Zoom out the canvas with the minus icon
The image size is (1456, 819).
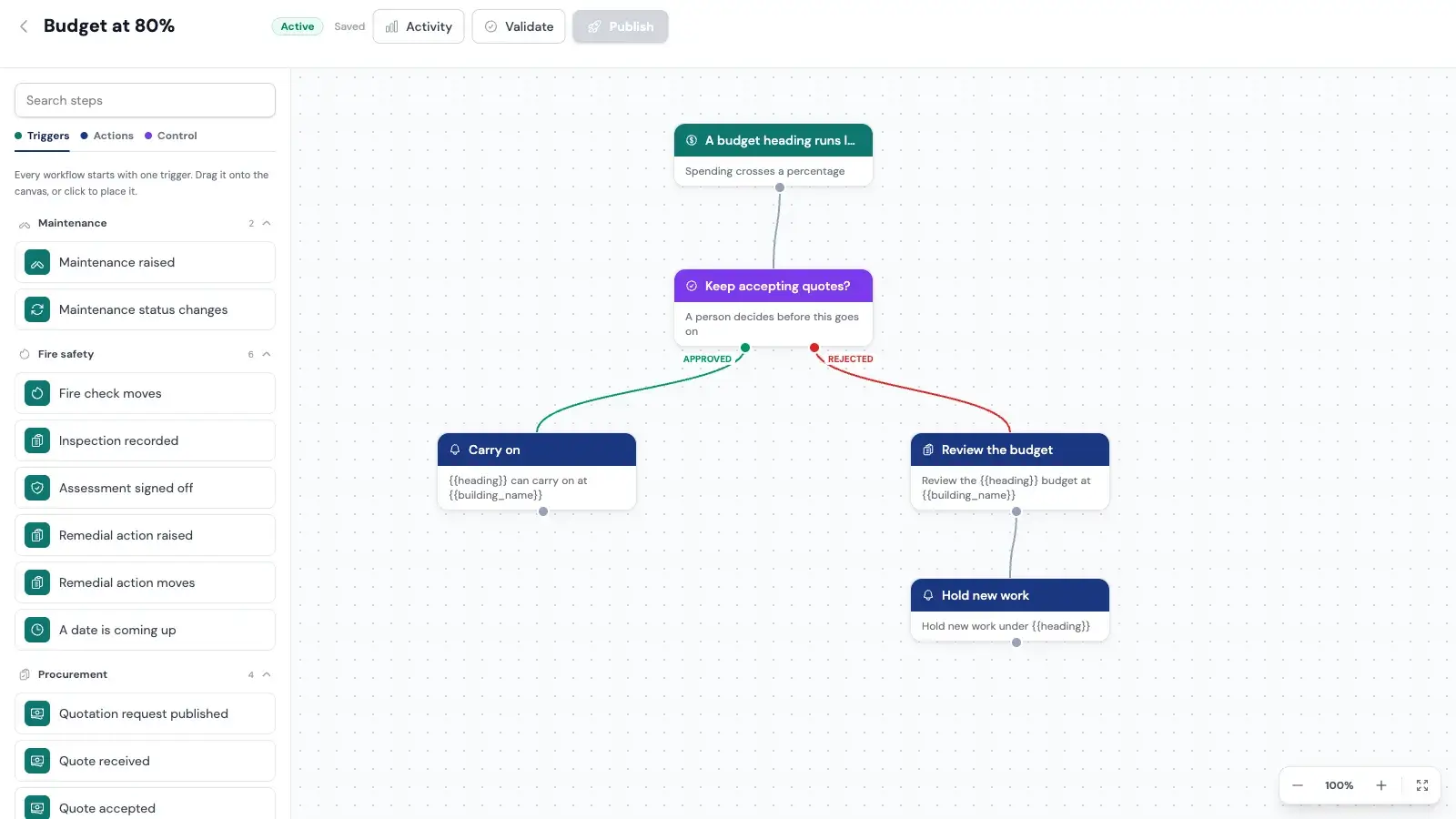click(x=1298, y=785)
